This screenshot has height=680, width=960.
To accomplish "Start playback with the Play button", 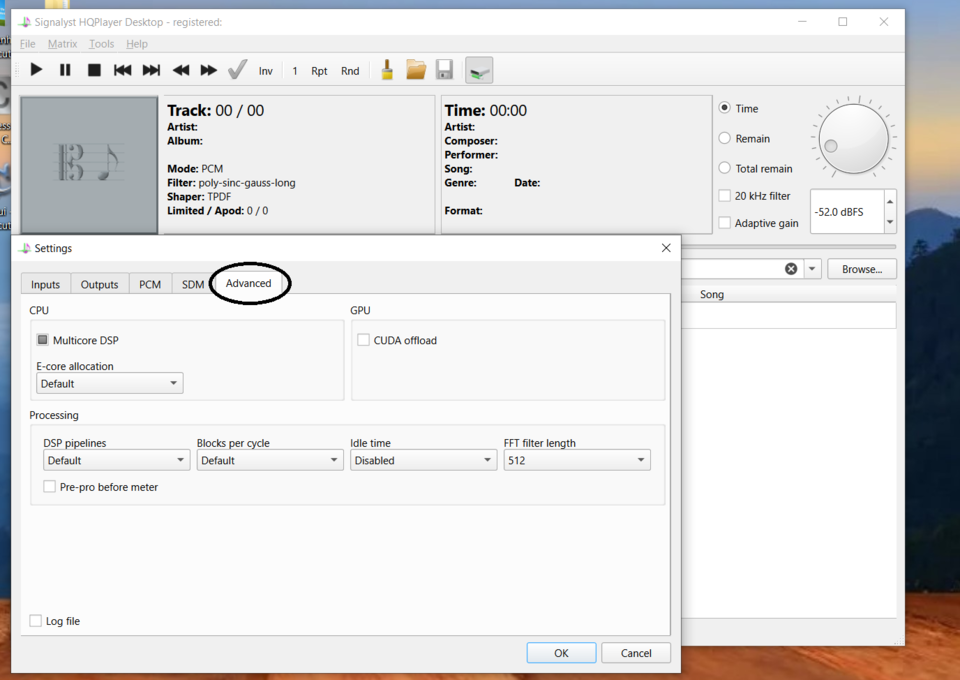I will pos(36,70).
